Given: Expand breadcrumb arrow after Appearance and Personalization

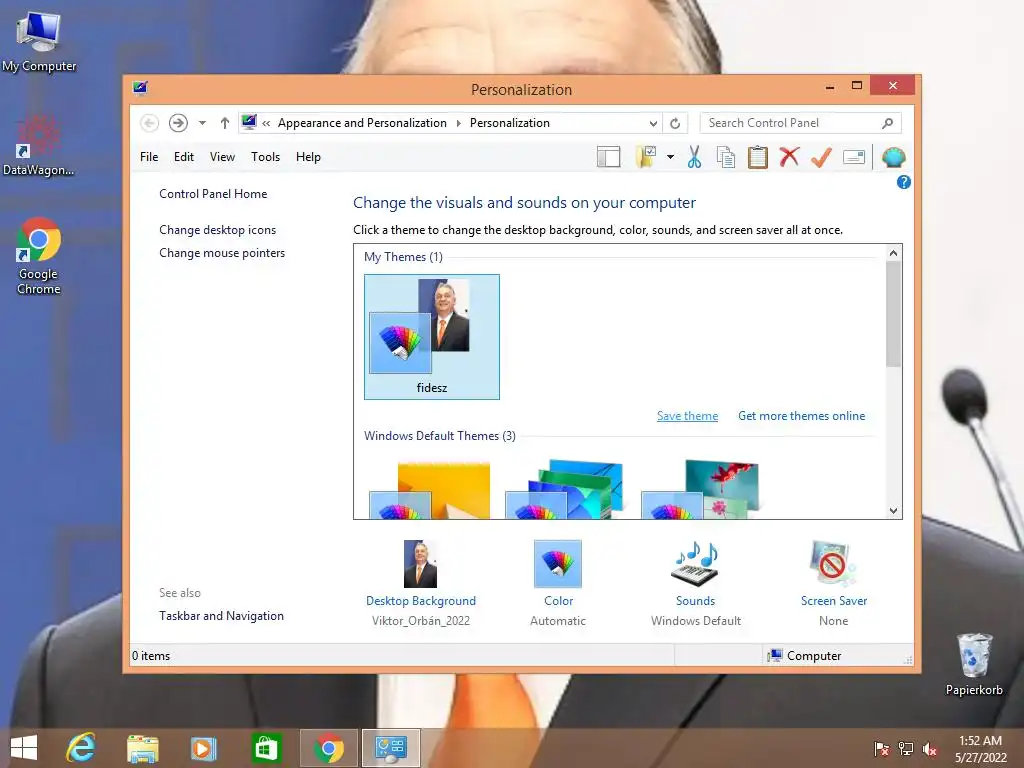Looking at the screenshot, I should pos(458,123).
